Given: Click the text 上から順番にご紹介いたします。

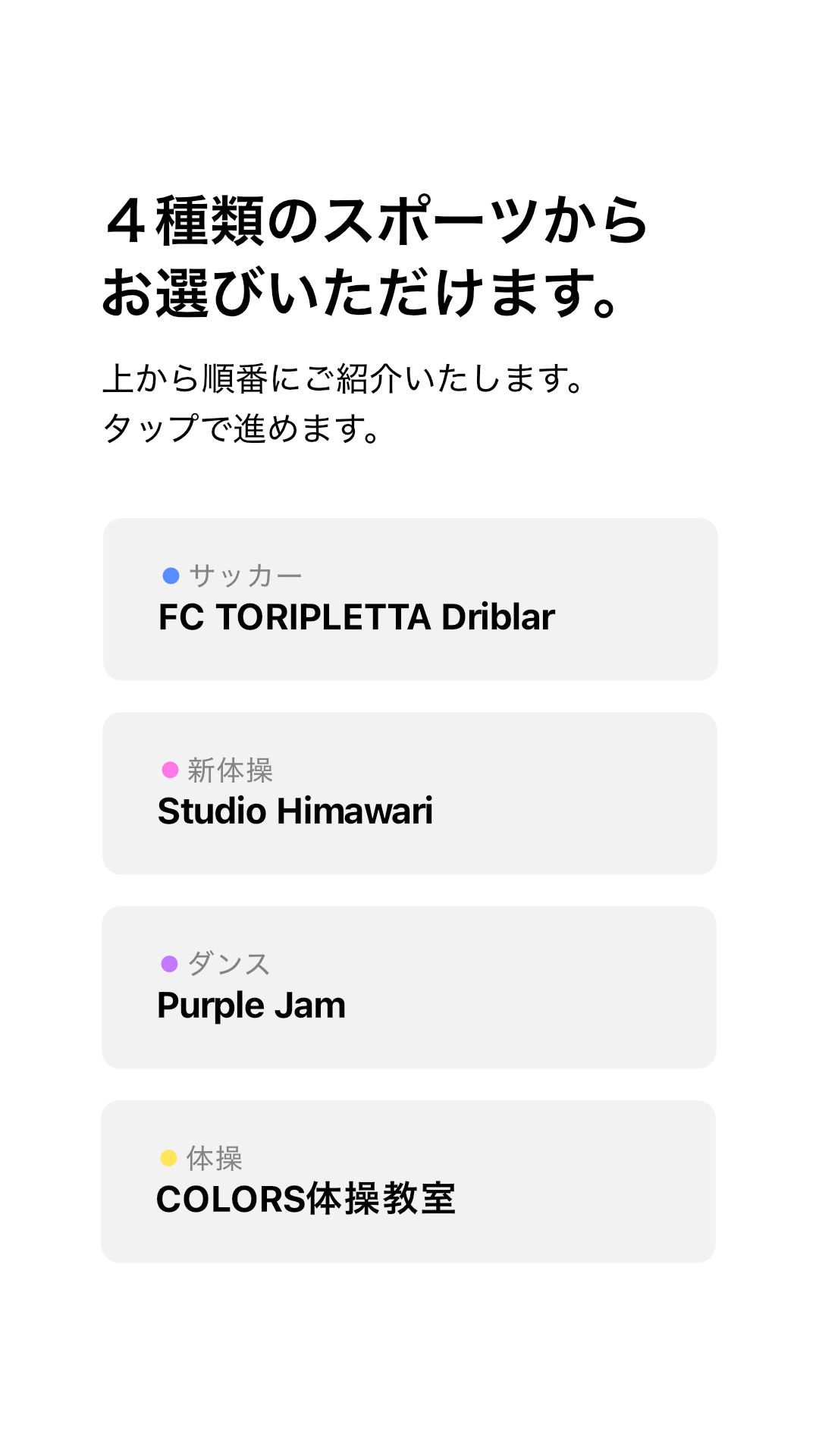Looking at the screenshot, I should coord(344,378).
